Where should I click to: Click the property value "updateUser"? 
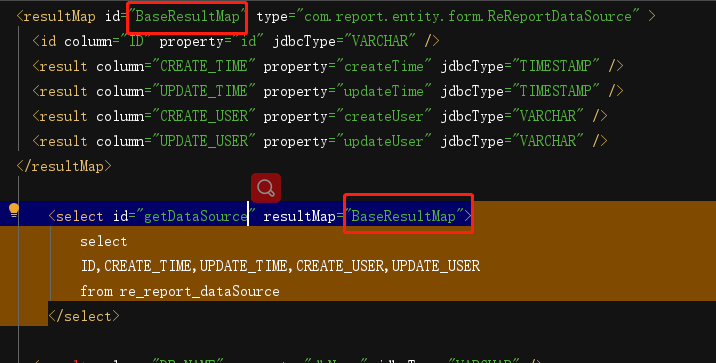pos(384,141)
